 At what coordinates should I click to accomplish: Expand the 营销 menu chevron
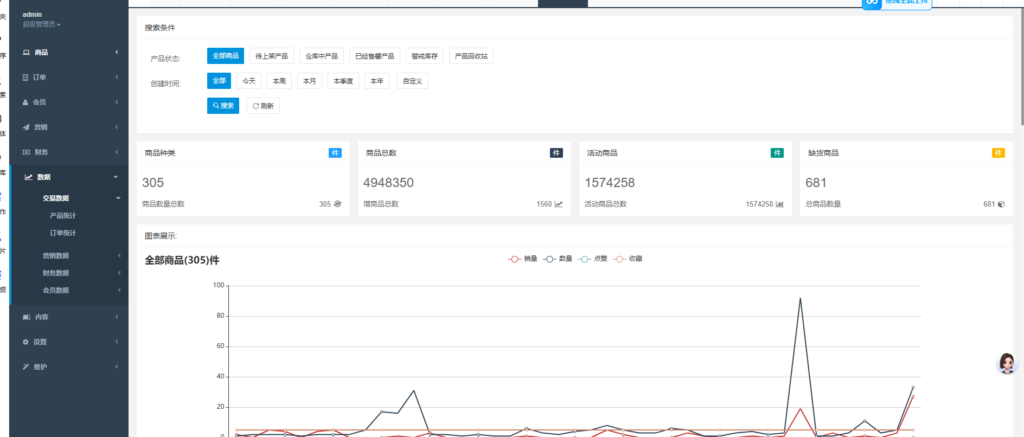point(117,127)
